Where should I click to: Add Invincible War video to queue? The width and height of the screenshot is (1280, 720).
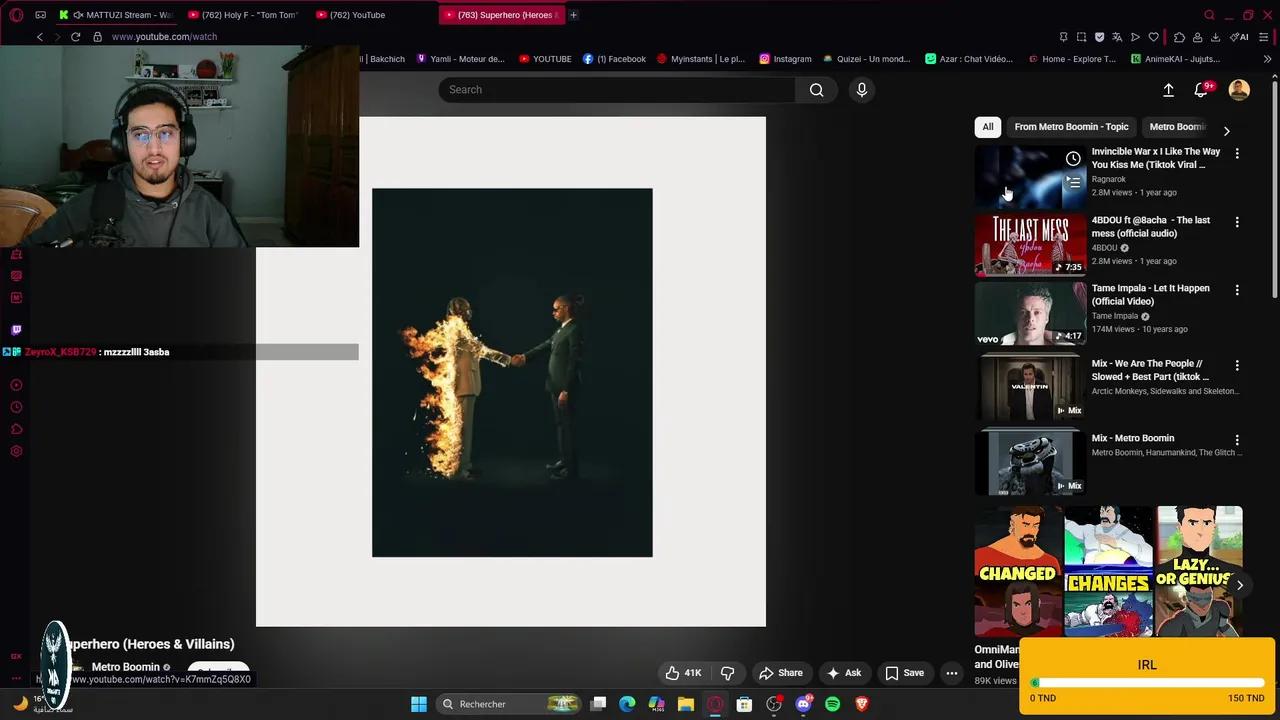coord(1073,183)
